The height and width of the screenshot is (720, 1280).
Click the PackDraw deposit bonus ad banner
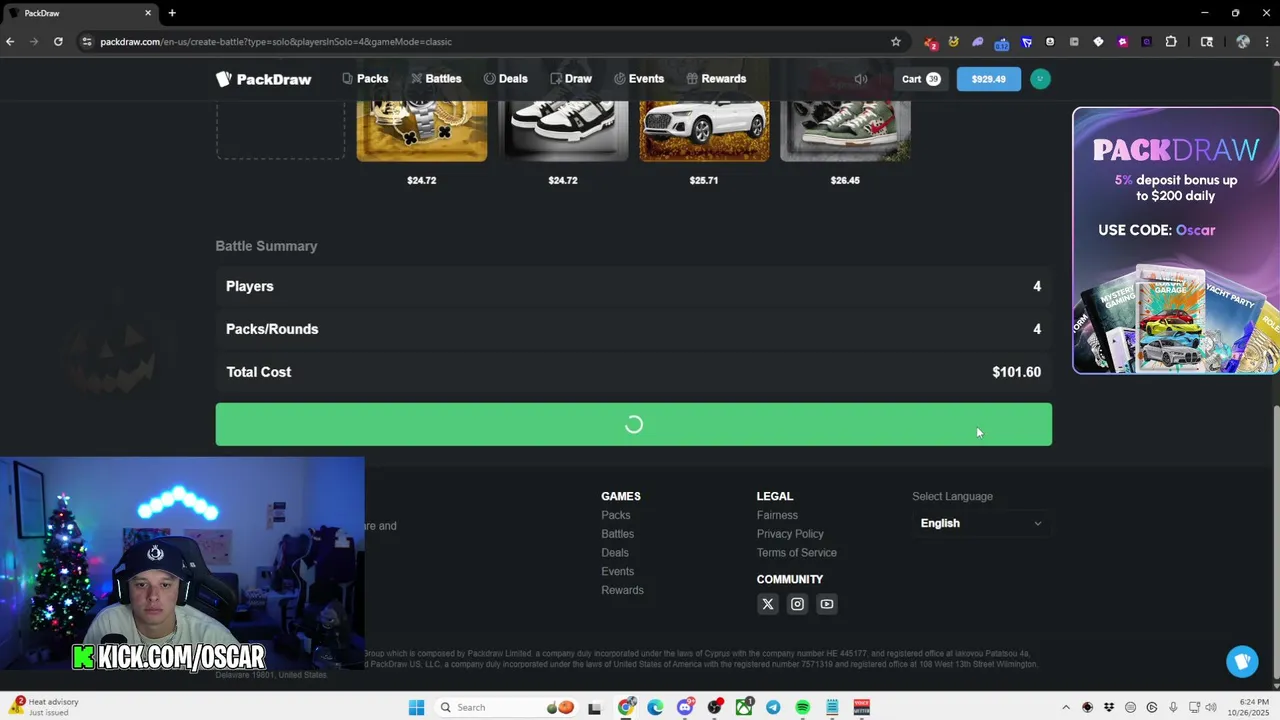click(x=1176, y=240)
